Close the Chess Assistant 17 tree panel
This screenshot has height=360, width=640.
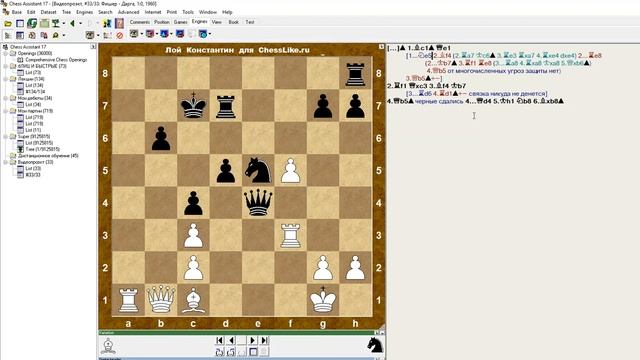[93, 47]
